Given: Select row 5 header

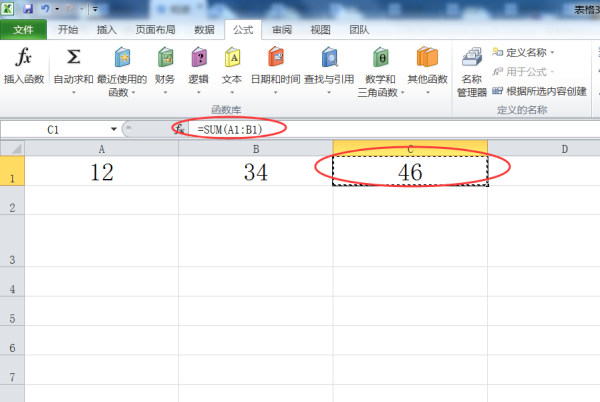Looking at the screenshot, I should coord(12,311).
